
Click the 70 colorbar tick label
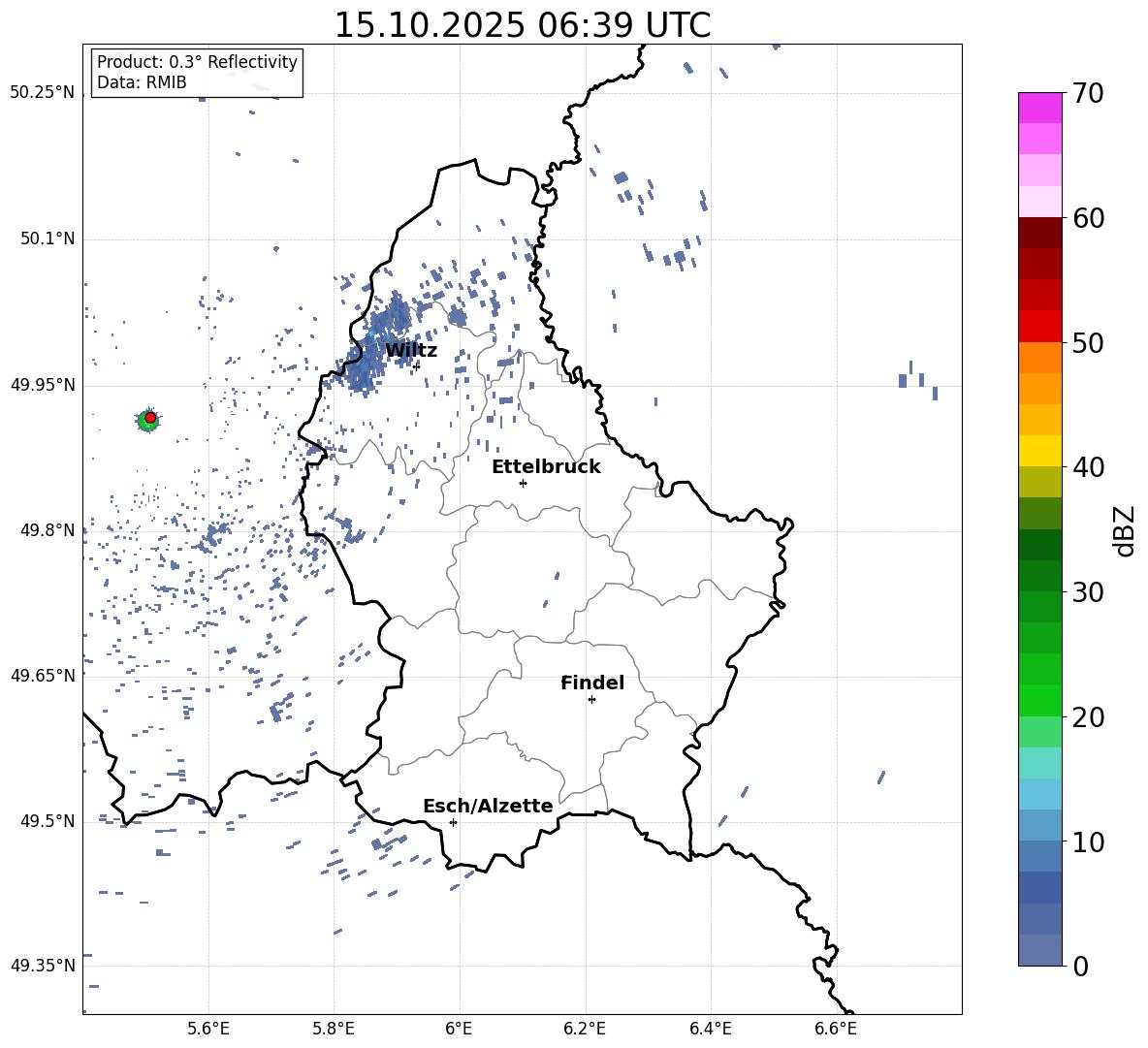(1089, 94)
